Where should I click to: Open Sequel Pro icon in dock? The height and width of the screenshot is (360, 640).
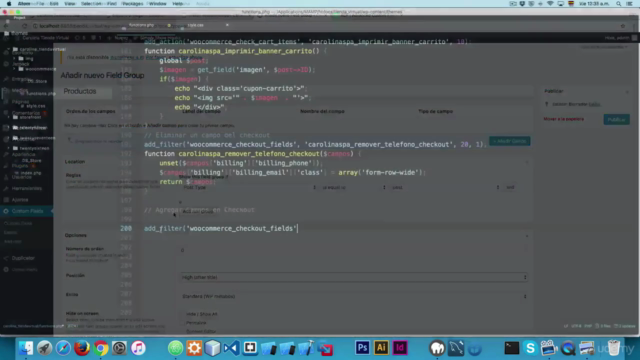click(456, 348)
